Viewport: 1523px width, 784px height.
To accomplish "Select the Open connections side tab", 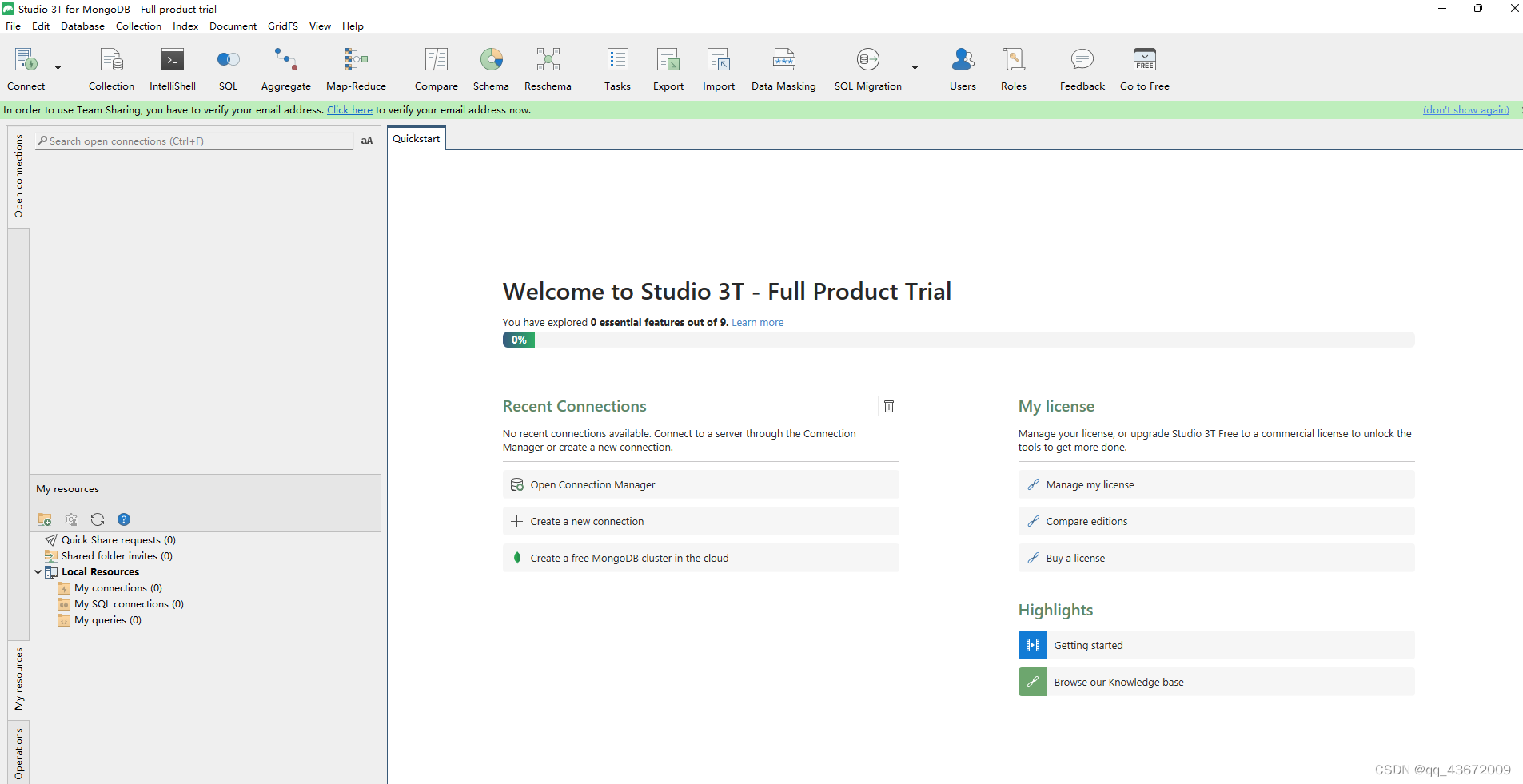I will (18, 176).
